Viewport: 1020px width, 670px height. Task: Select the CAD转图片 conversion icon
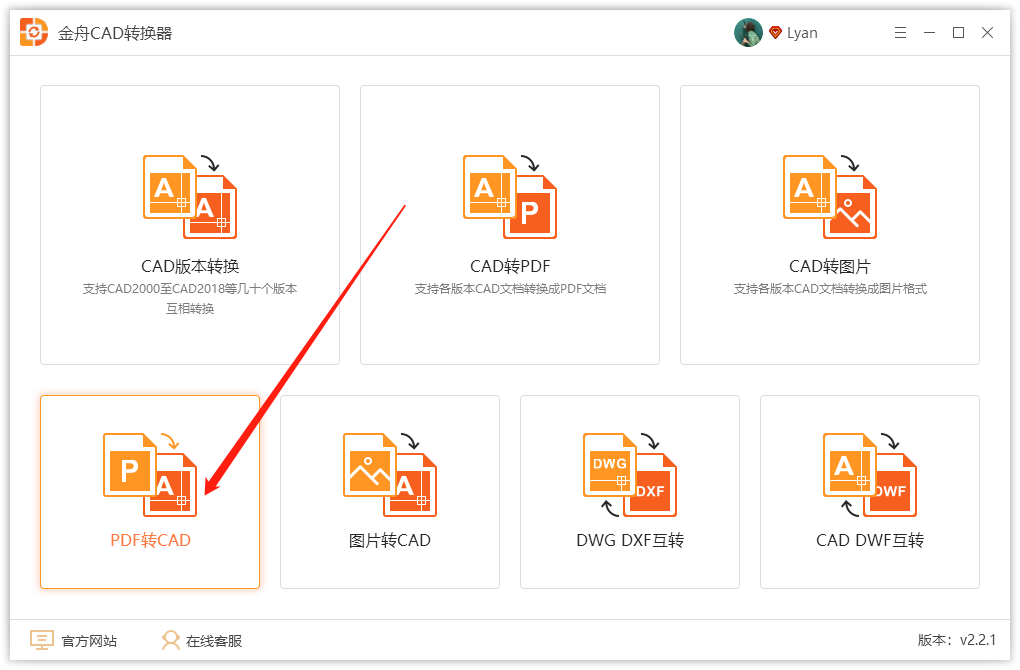point(830,197)
